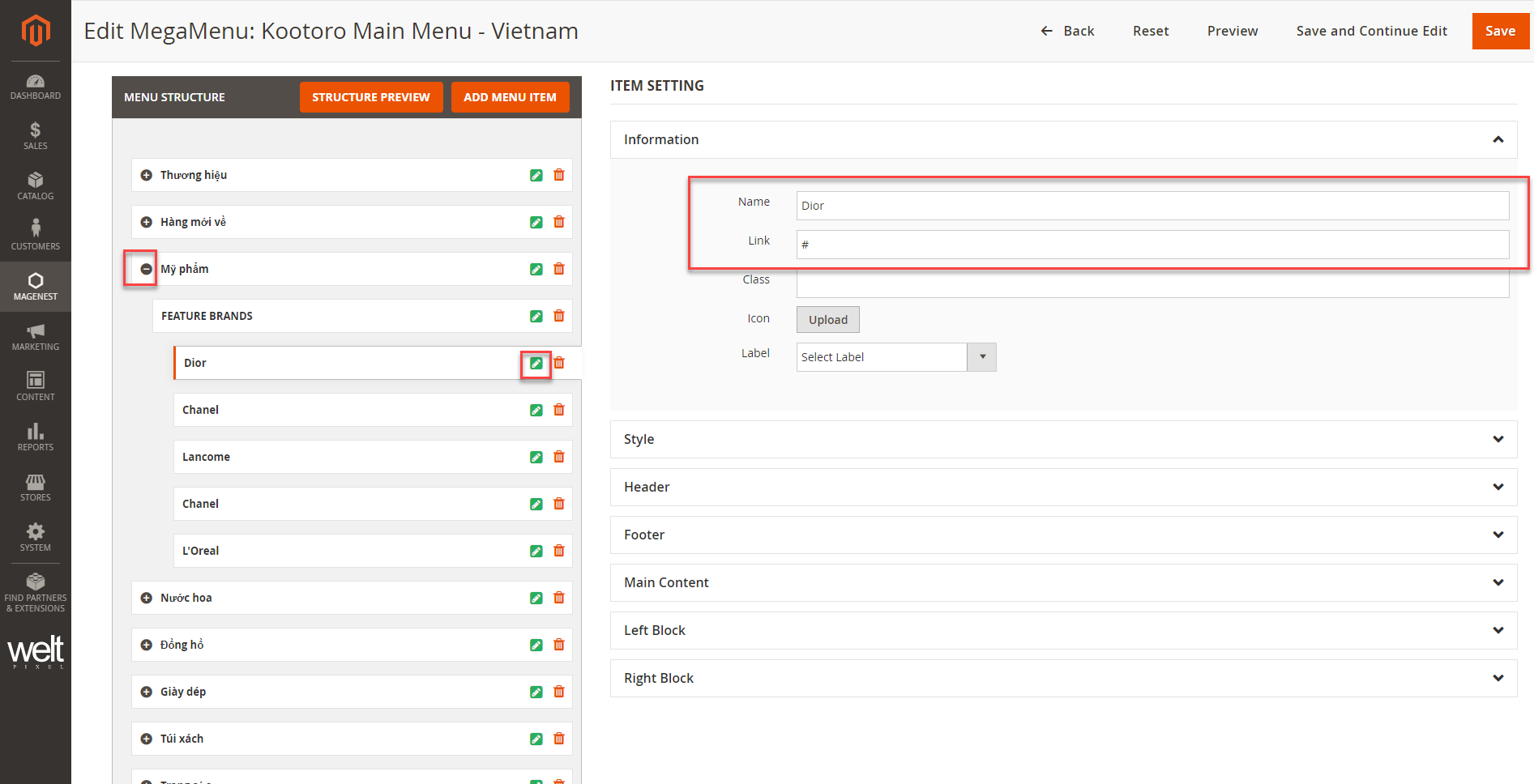
Task: Delete the Lancome menu item
Action: 559,457
